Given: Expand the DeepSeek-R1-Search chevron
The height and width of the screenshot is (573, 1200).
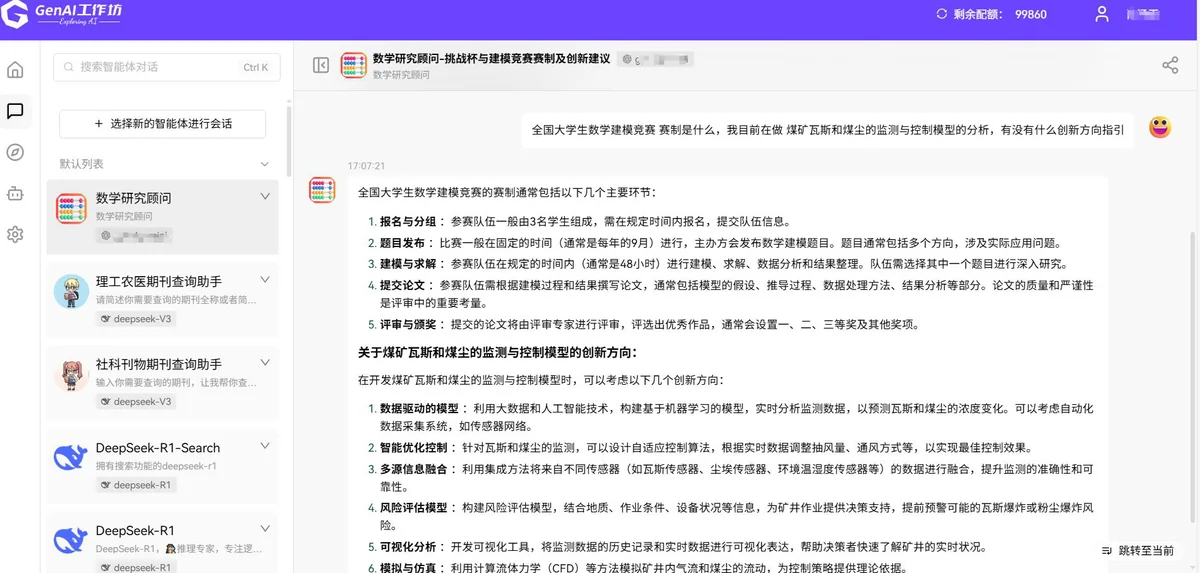Looking at the screenshot, I should 265,446.
